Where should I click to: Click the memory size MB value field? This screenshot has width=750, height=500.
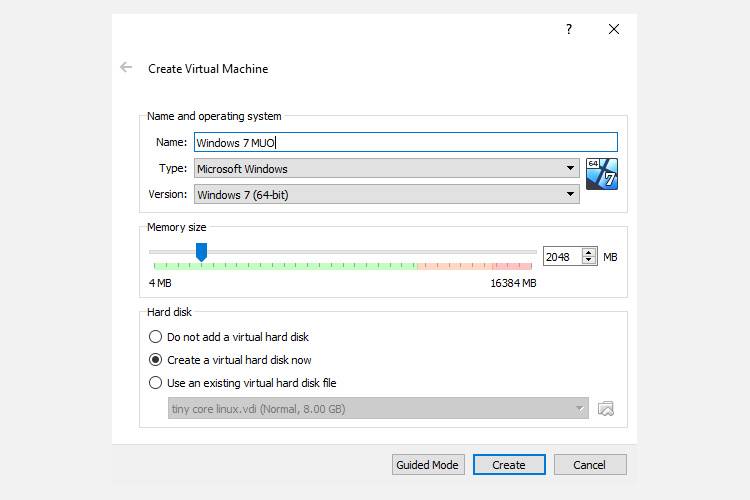[x=561, y=257]
